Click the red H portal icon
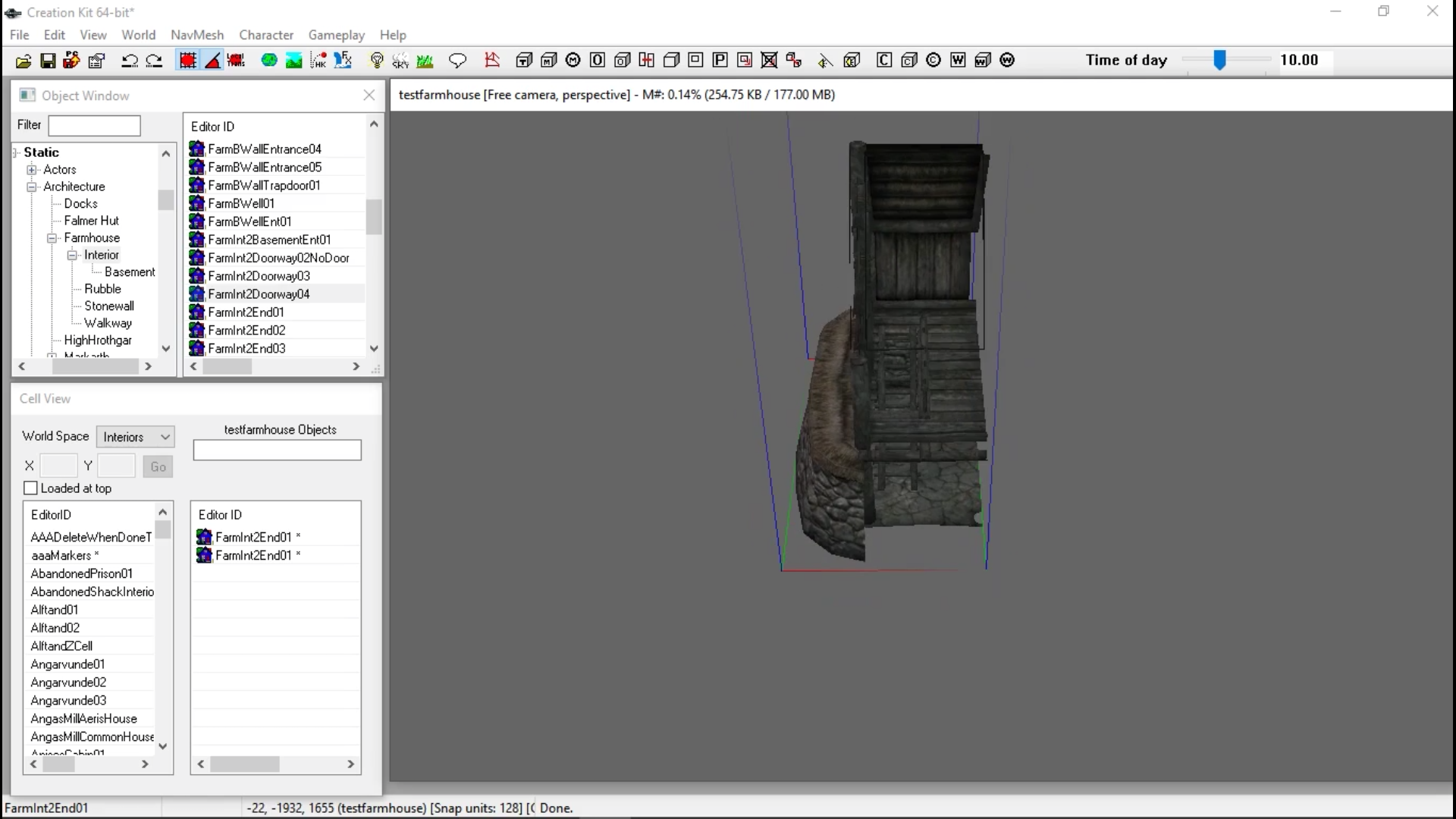Viewport: 1456px width, 819px height. tap(647, 61)
